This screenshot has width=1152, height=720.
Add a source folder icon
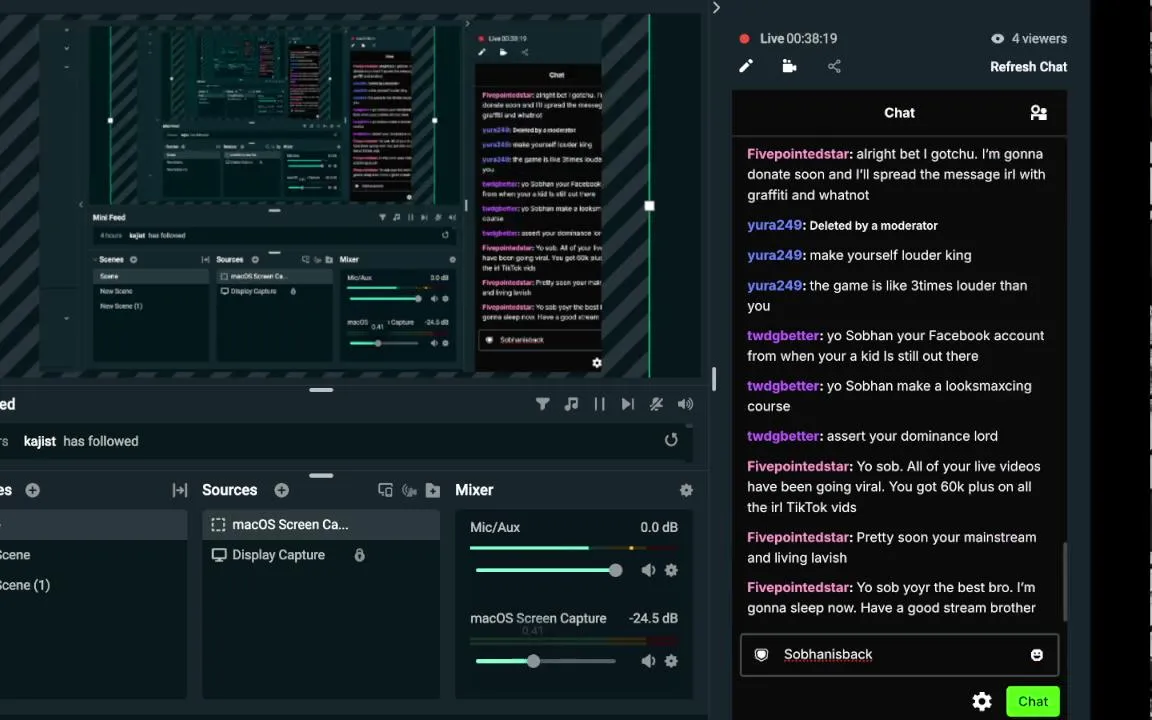(433, 490)
